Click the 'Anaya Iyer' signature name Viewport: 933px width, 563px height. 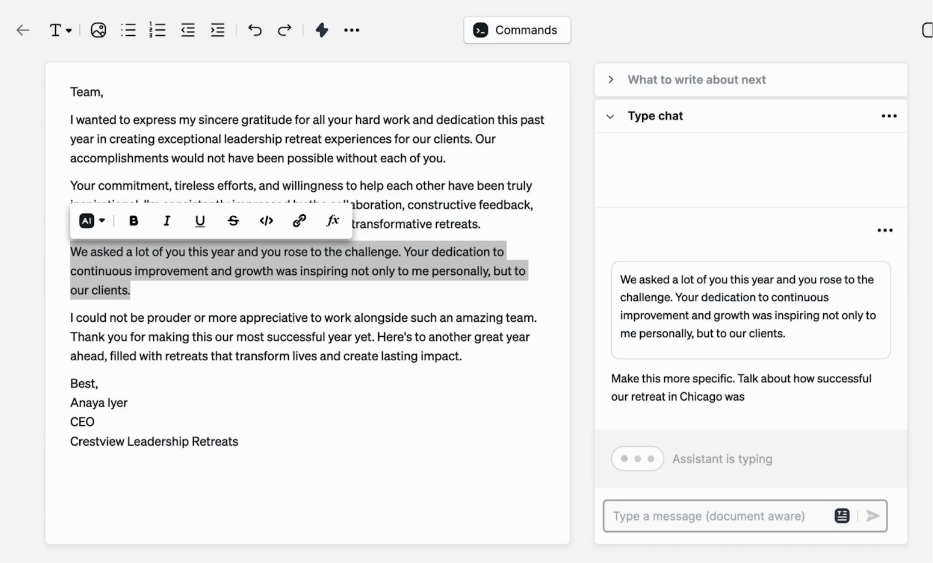tap(99, 403)
